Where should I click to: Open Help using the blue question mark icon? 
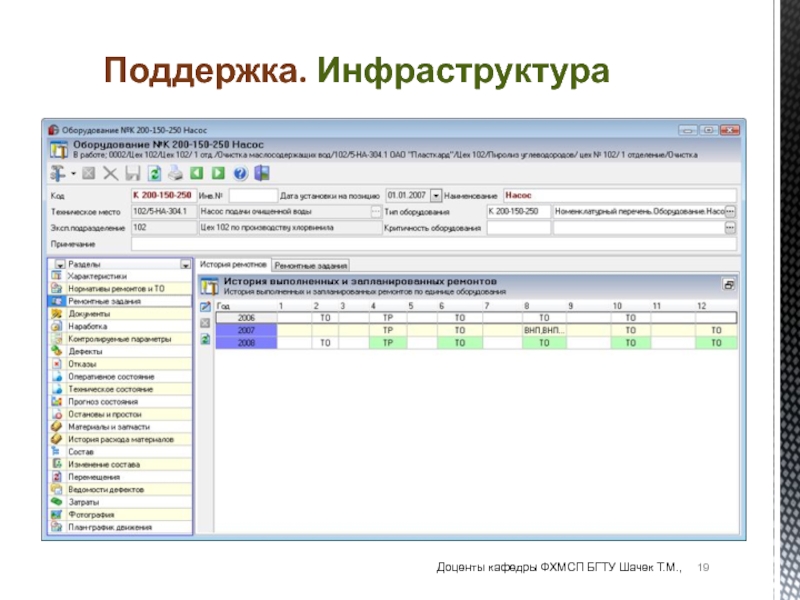click(x=238, y=174)
